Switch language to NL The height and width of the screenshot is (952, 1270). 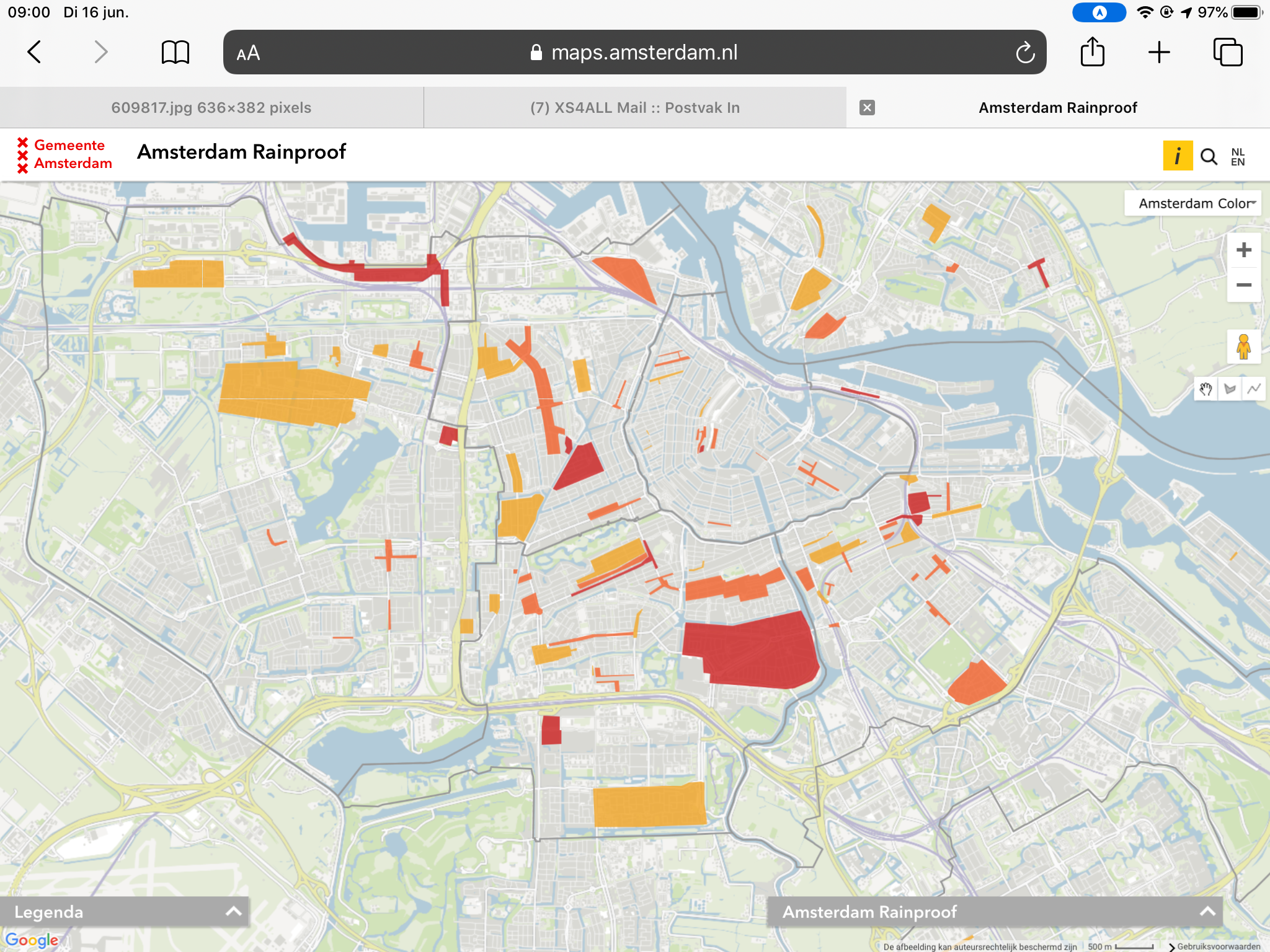(1238, 152)
